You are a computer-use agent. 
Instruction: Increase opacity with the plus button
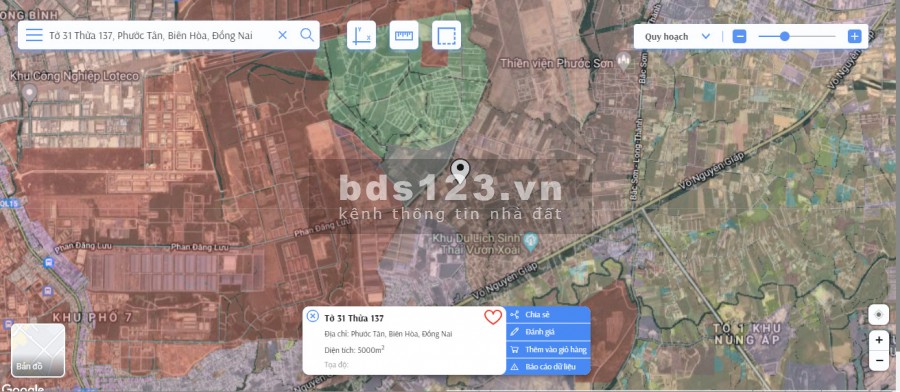point(855,37)
